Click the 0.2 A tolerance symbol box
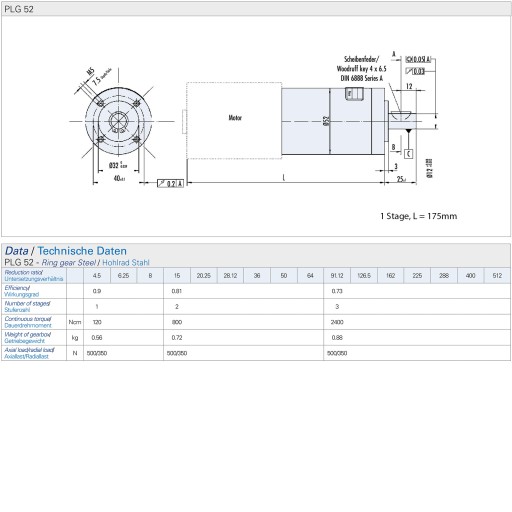Screen dimensions: 512x512 pyautogui.click(x=170, y=183)
